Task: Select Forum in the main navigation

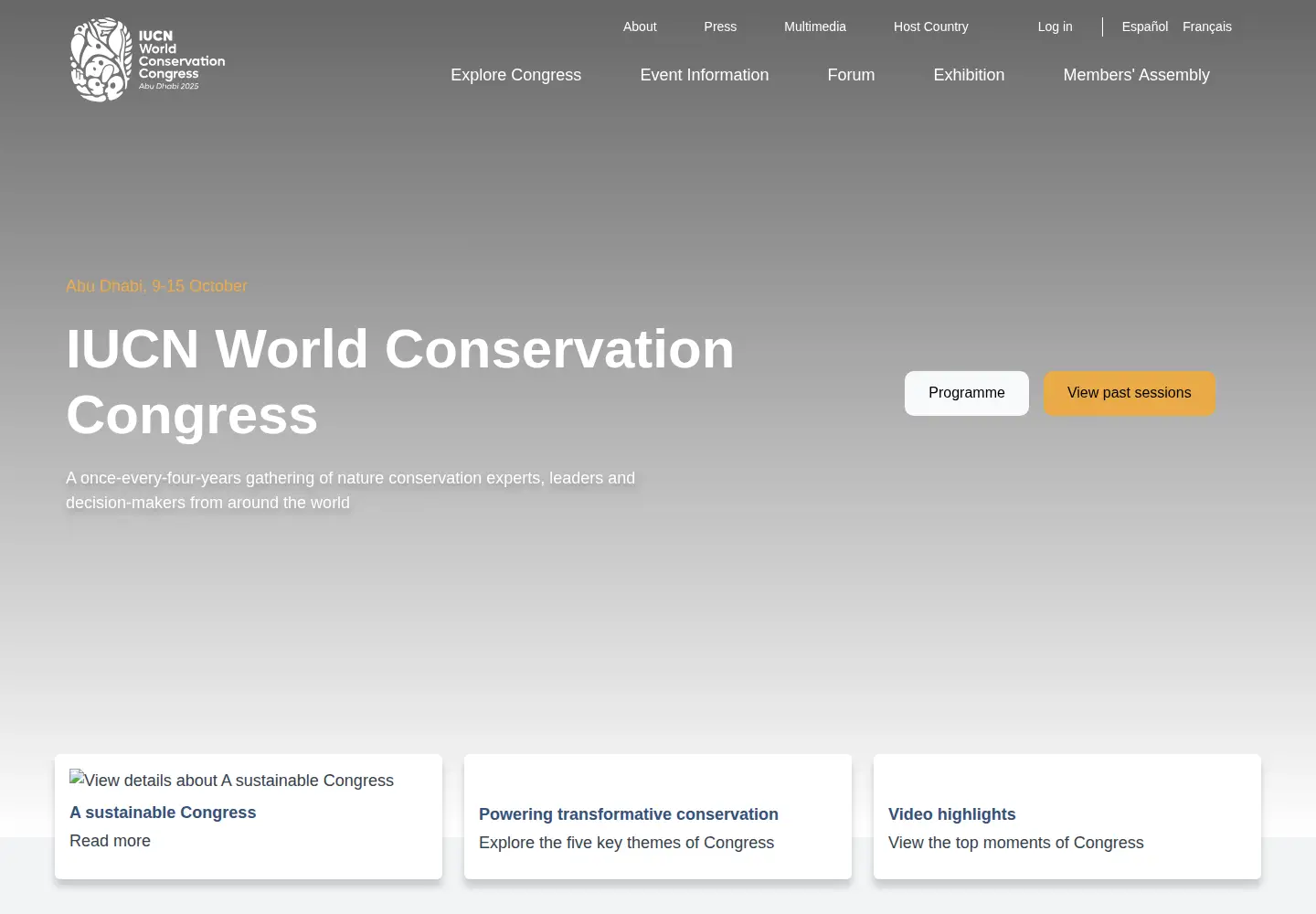Action: coord(851,75)
